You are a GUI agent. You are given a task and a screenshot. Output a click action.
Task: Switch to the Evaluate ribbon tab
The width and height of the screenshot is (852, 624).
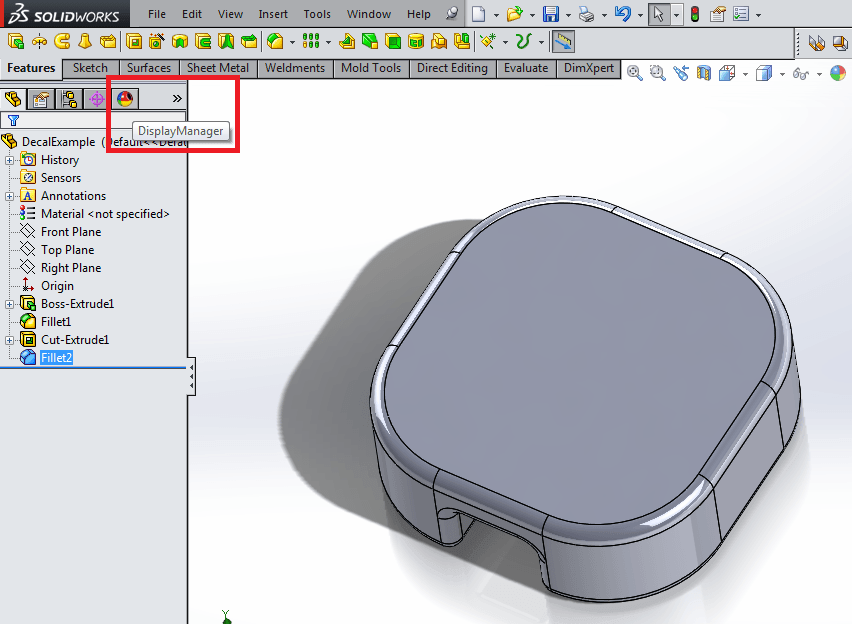[x=526, y=68]
